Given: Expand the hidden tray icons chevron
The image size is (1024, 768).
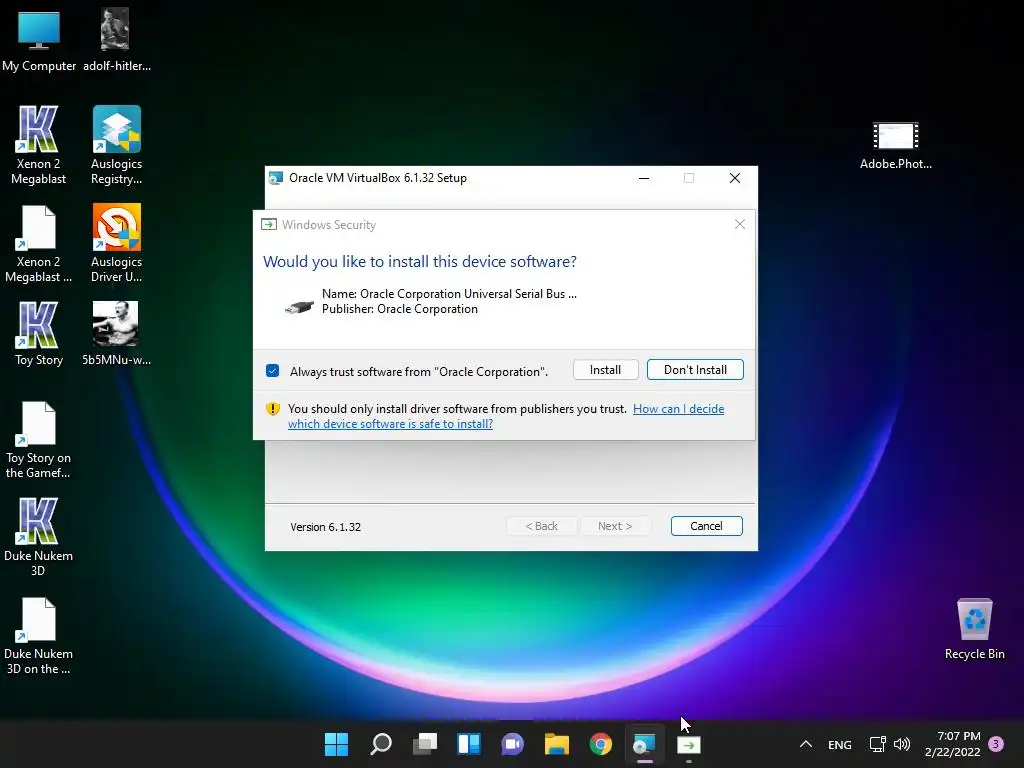Looking at the screenshot, I should click(x=806, y=744).
